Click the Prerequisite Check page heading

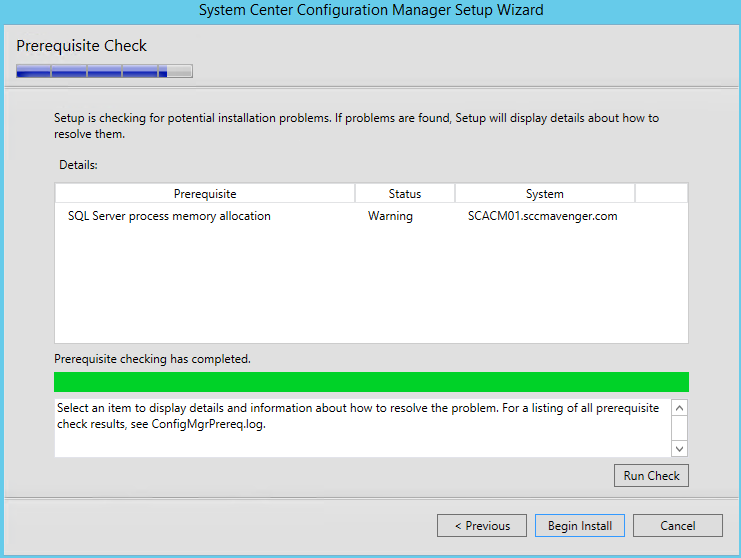tap(81, 46)
